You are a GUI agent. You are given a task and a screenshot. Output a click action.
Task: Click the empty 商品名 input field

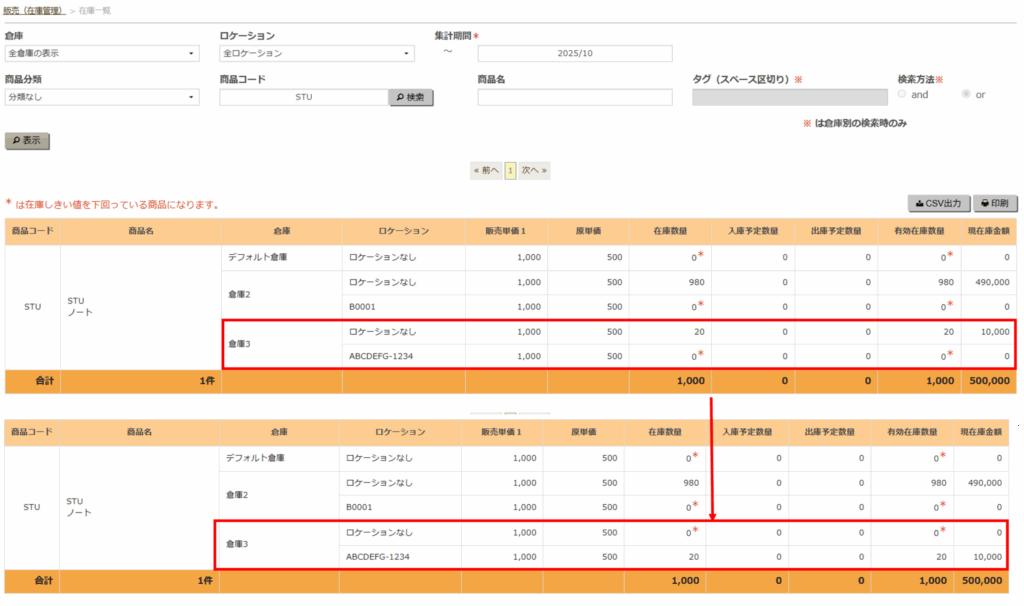574,97
